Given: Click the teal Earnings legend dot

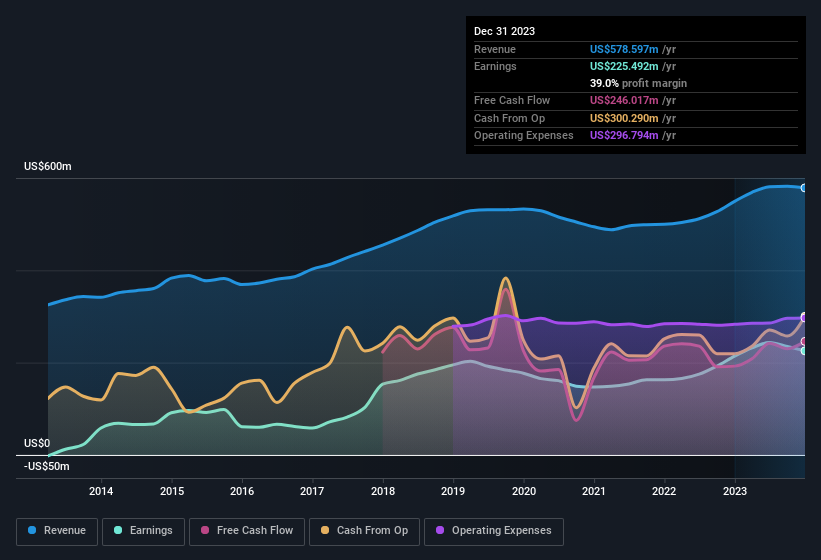Looking at the screenshot, I should click(119, 530).
